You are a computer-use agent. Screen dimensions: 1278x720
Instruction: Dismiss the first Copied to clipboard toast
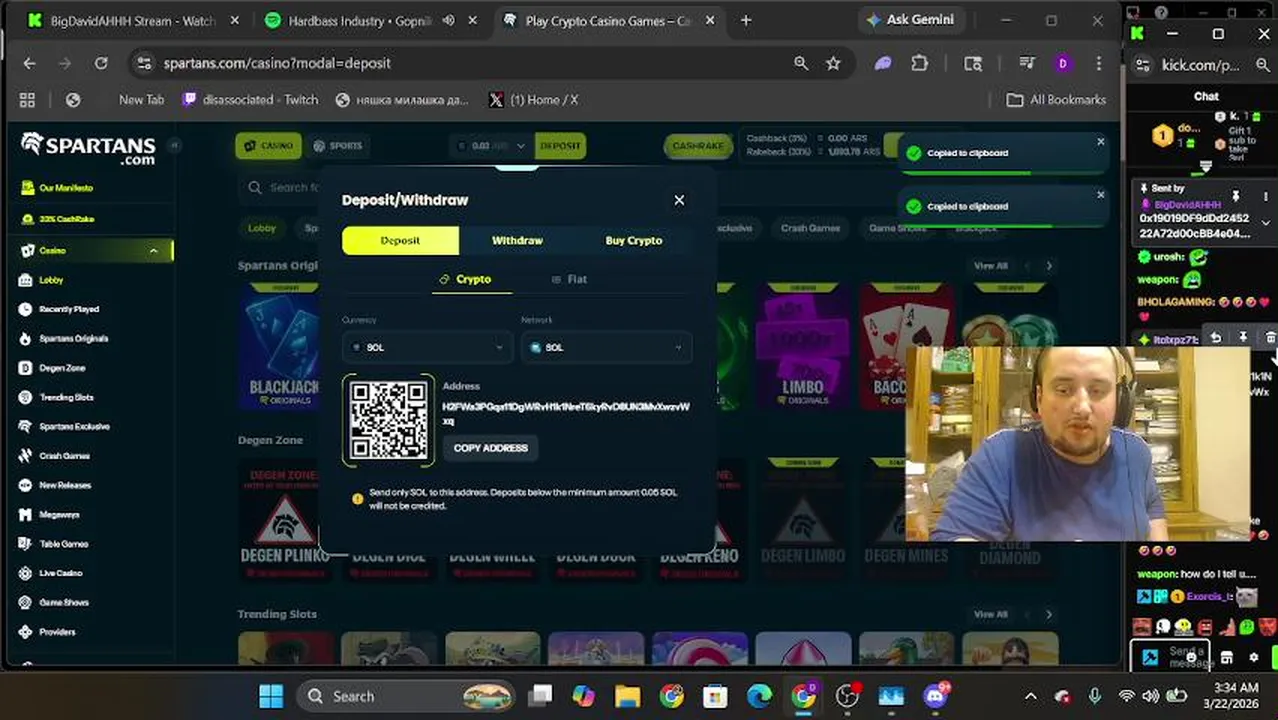(1100, 142)
